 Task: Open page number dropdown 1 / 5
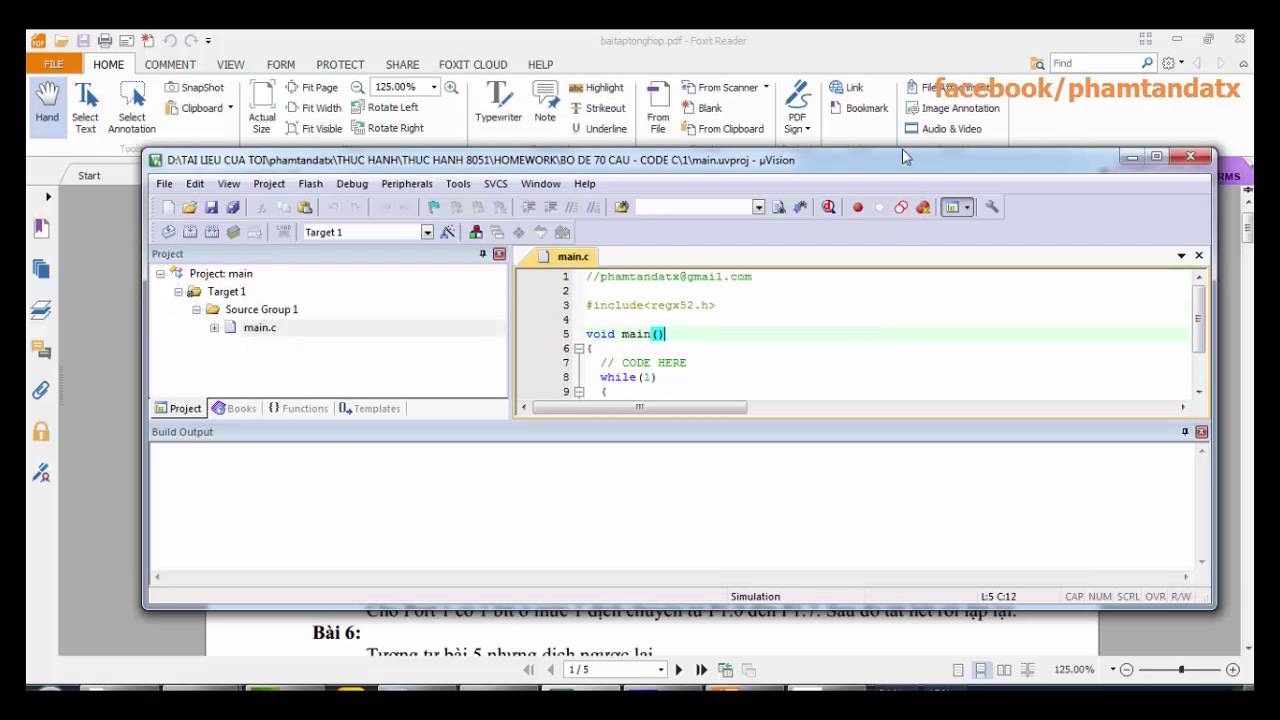(x=660, y=670)
